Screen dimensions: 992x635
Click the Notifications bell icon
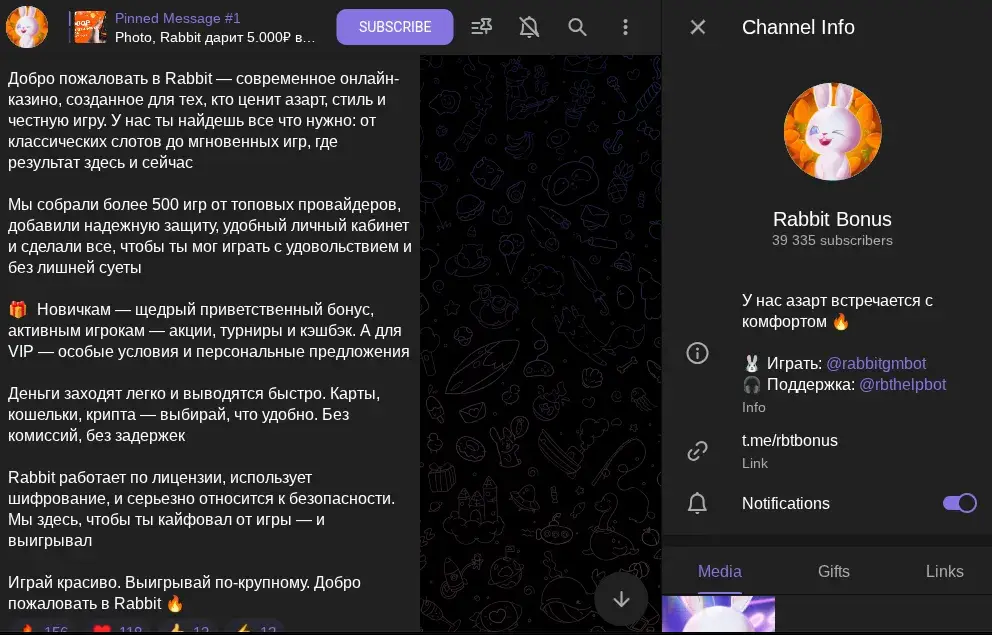pyautogui.click(x=697, y=503)
